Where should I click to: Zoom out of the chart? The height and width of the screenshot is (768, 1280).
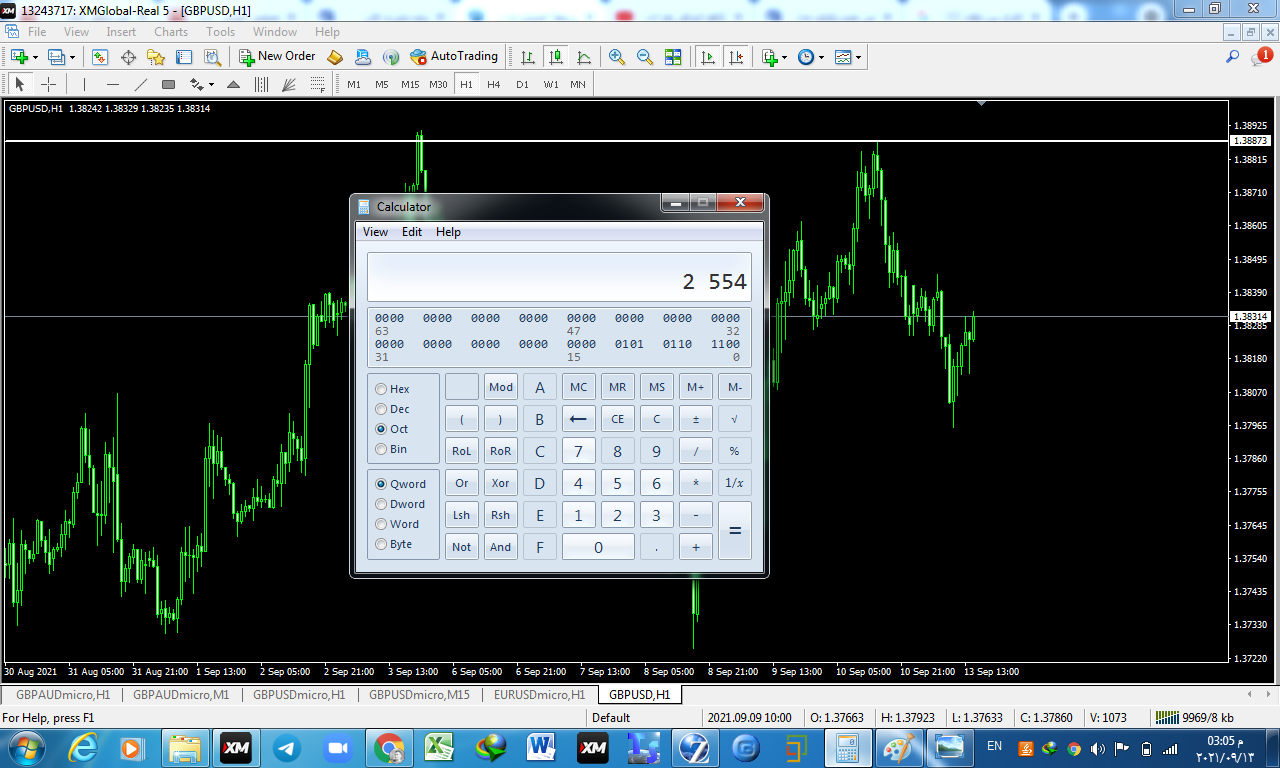coord(645,57)
